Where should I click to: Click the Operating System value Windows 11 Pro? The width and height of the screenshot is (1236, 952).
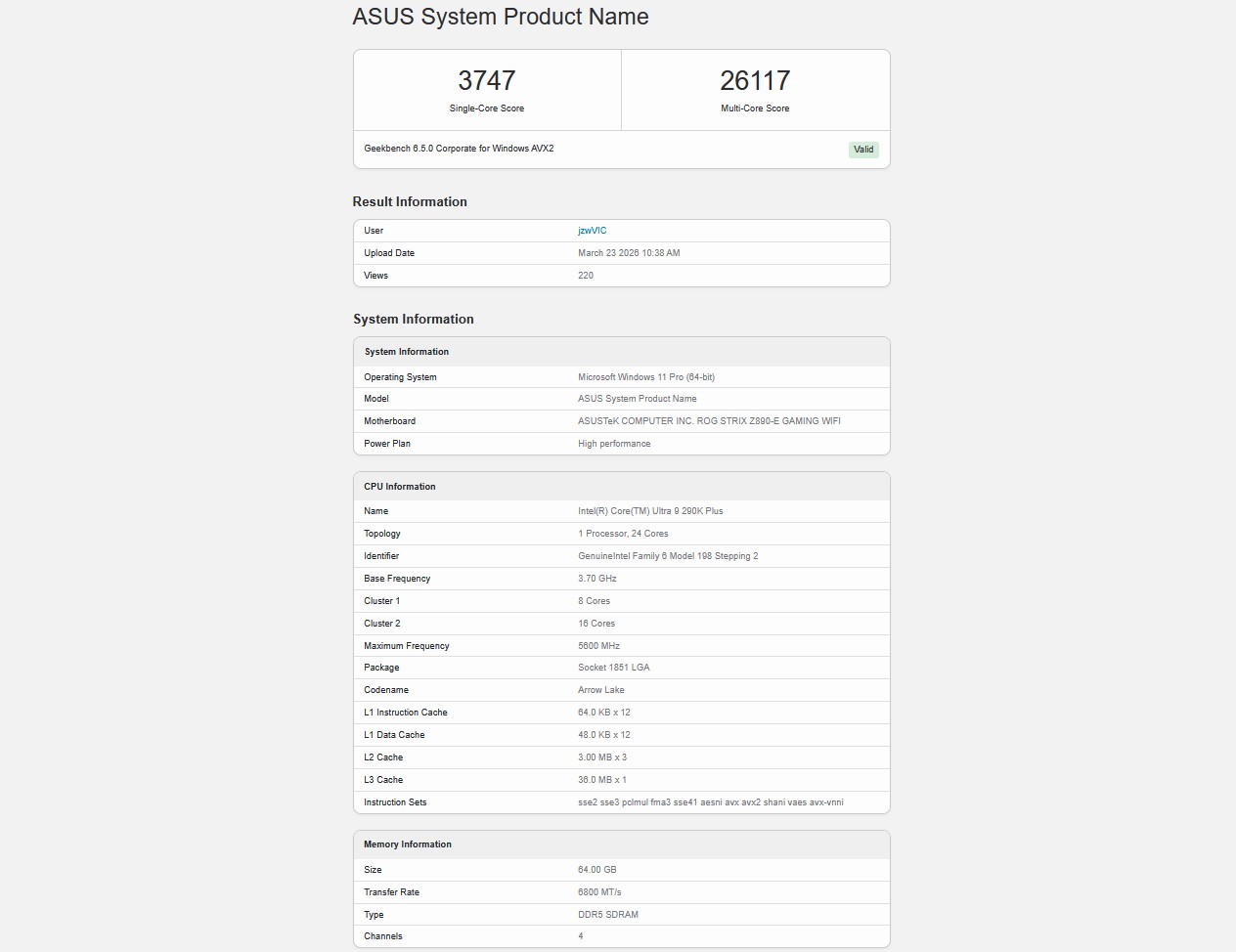(645, 376)
